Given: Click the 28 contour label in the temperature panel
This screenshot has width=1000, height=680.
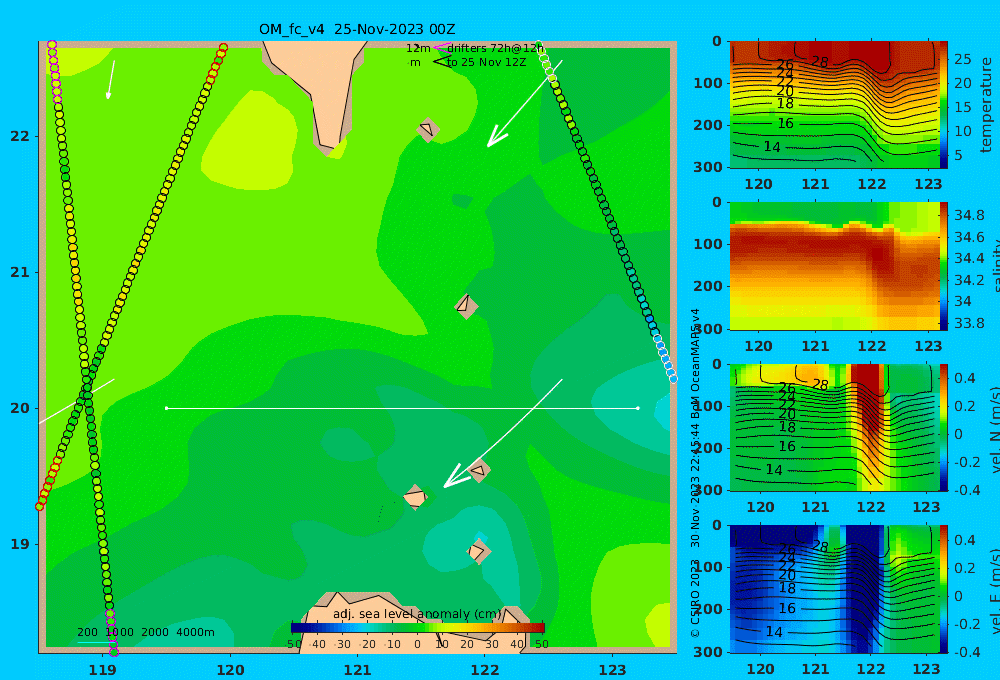Looking at the screenshot, I should pyautogui.click(x=820, y=62).
